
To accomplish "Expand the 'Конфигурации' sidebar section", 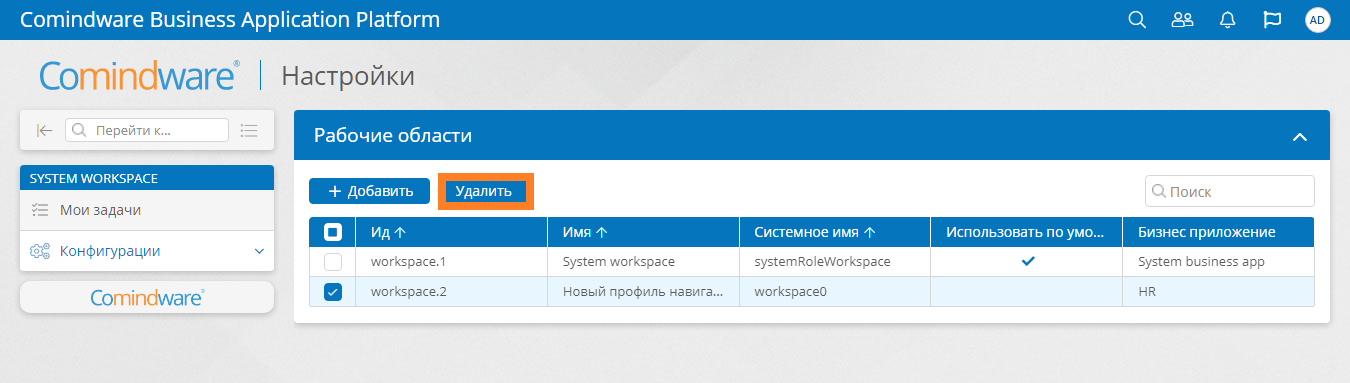I will click(x=147, y=251).
